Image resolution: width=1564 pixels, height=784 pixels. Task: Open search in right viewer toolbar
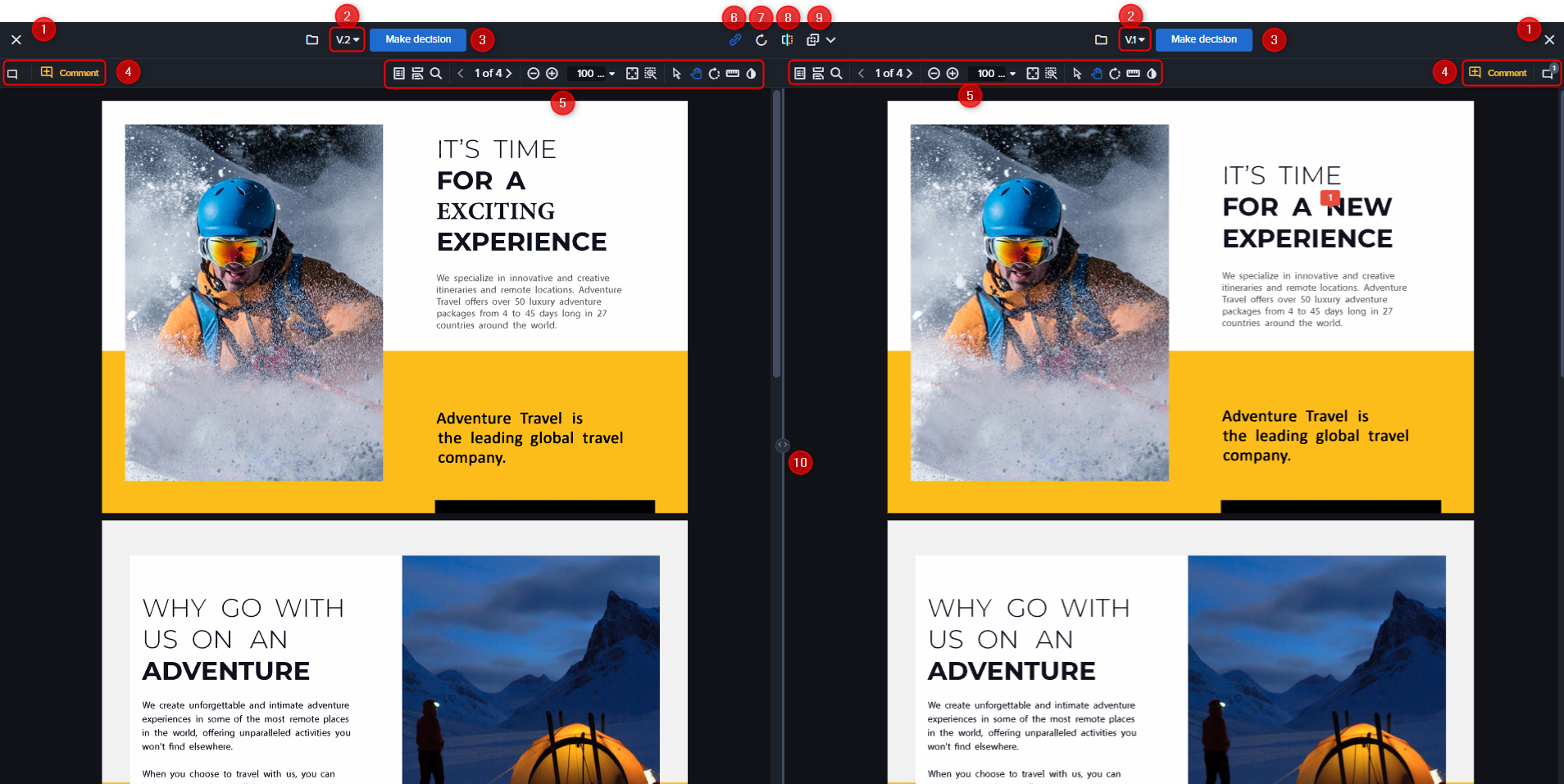click(x=836, y=73)
